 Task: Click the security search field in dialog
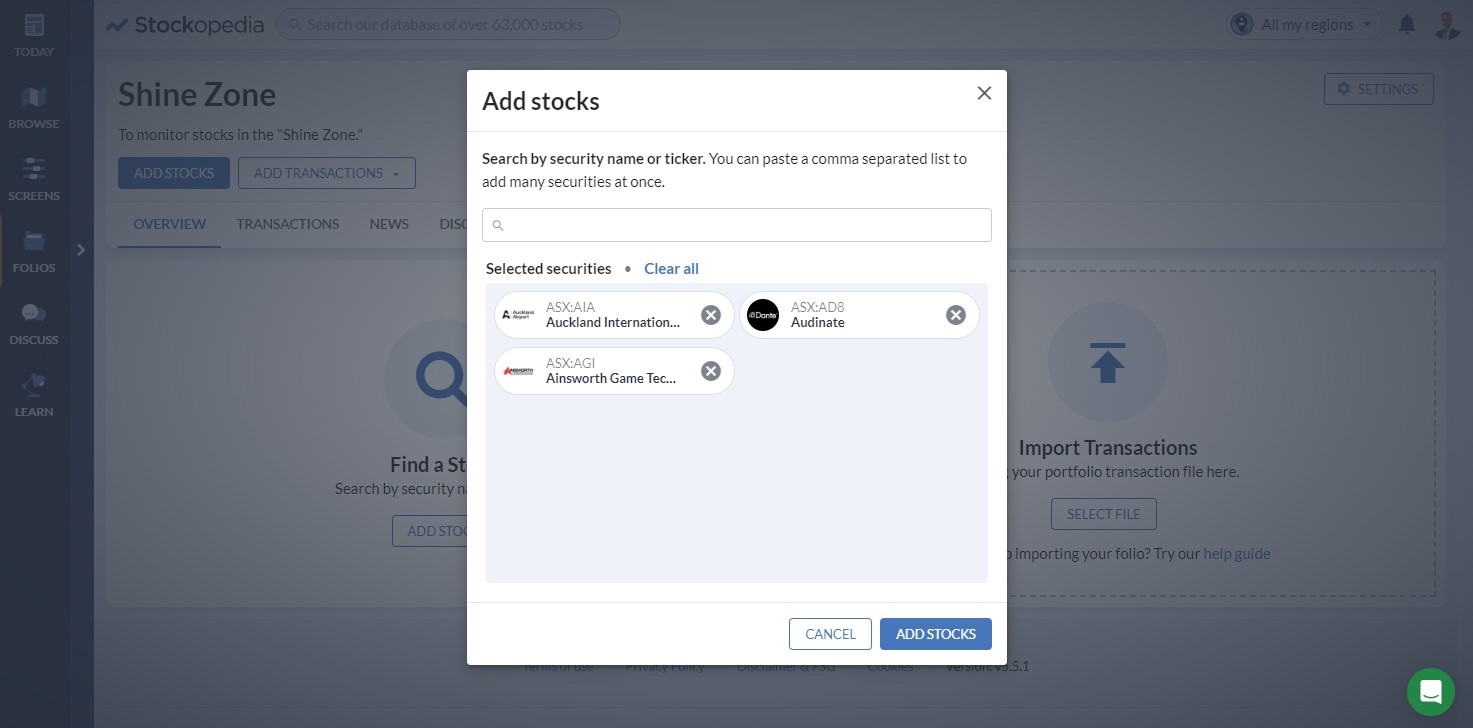coord(737,225)
